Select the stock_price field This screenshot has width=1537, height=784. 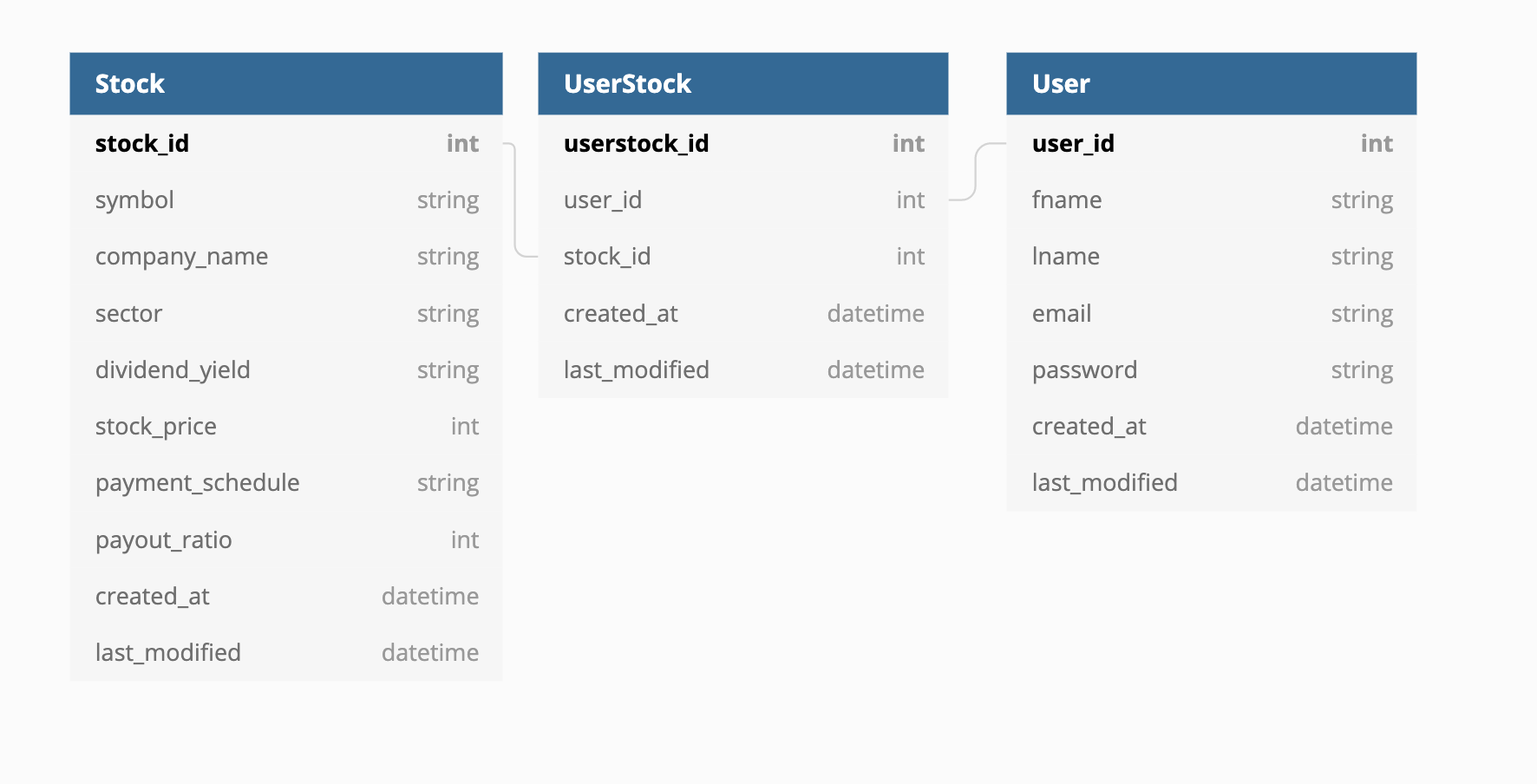(x=156, y=427)
